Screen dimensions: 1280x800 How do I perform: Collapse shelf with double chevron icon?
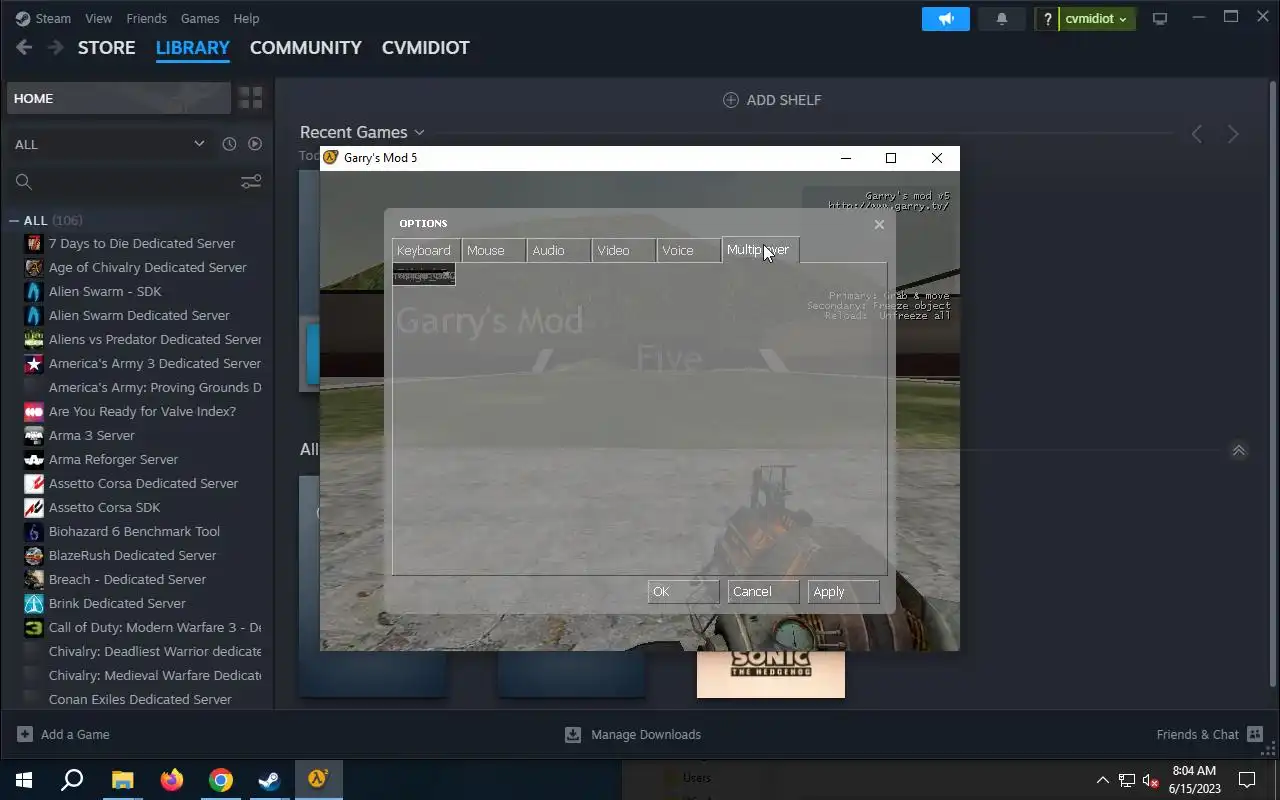1238,451
